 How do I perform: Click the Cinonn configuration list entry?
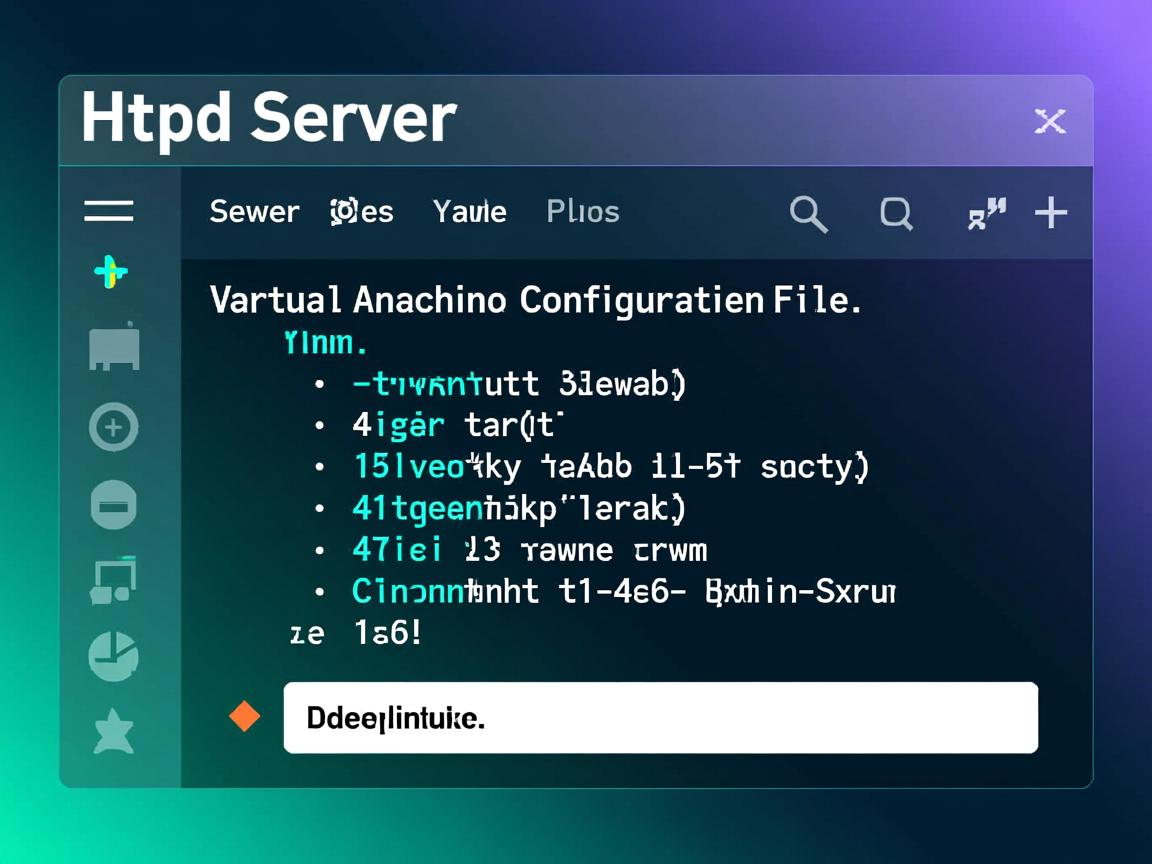click(622, 592)
